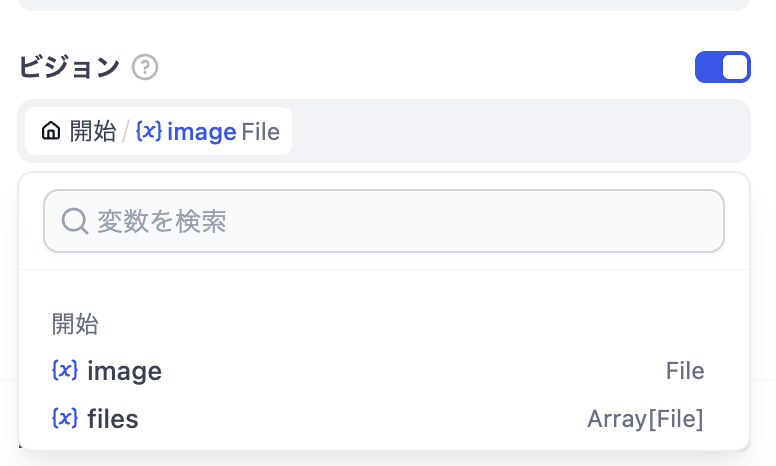Click the File type label in image row
The height and width of the screenshot is (466, 776).
click(685, 372)
